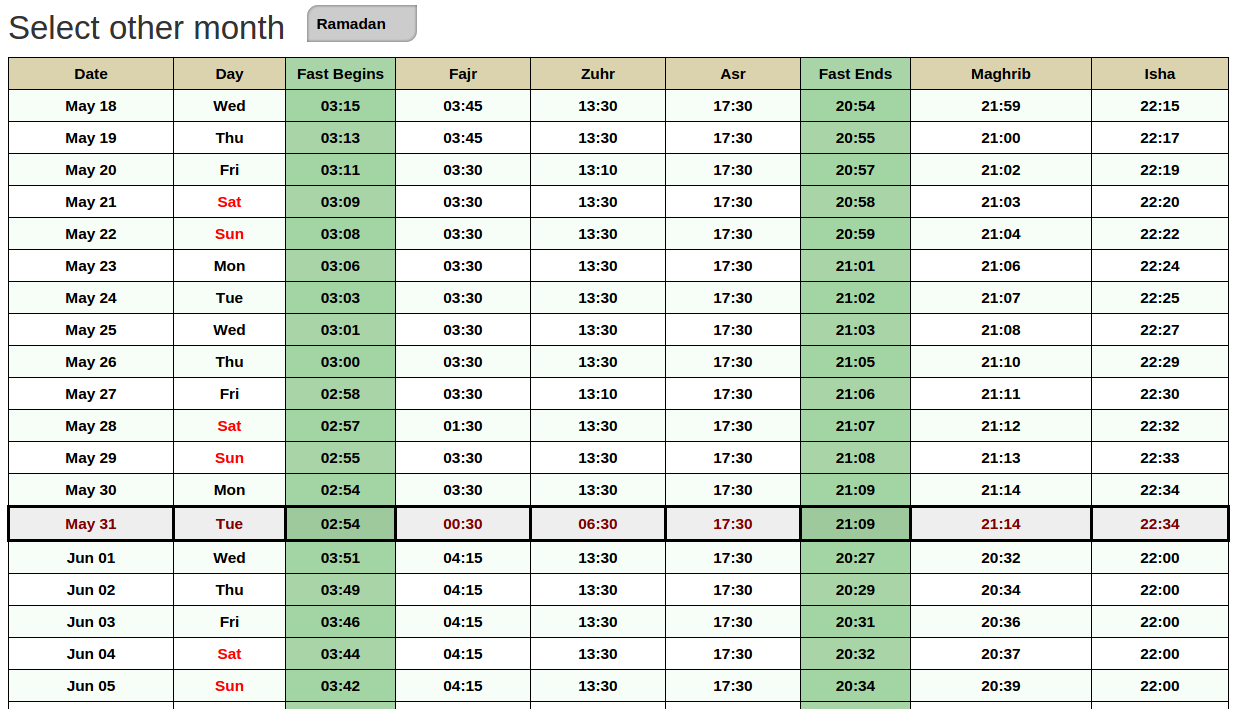The width and height of the screenshot is (1238, 709).
Task: Click Fast Begins time 03:15 for May 18
Action: pos(340,106)
